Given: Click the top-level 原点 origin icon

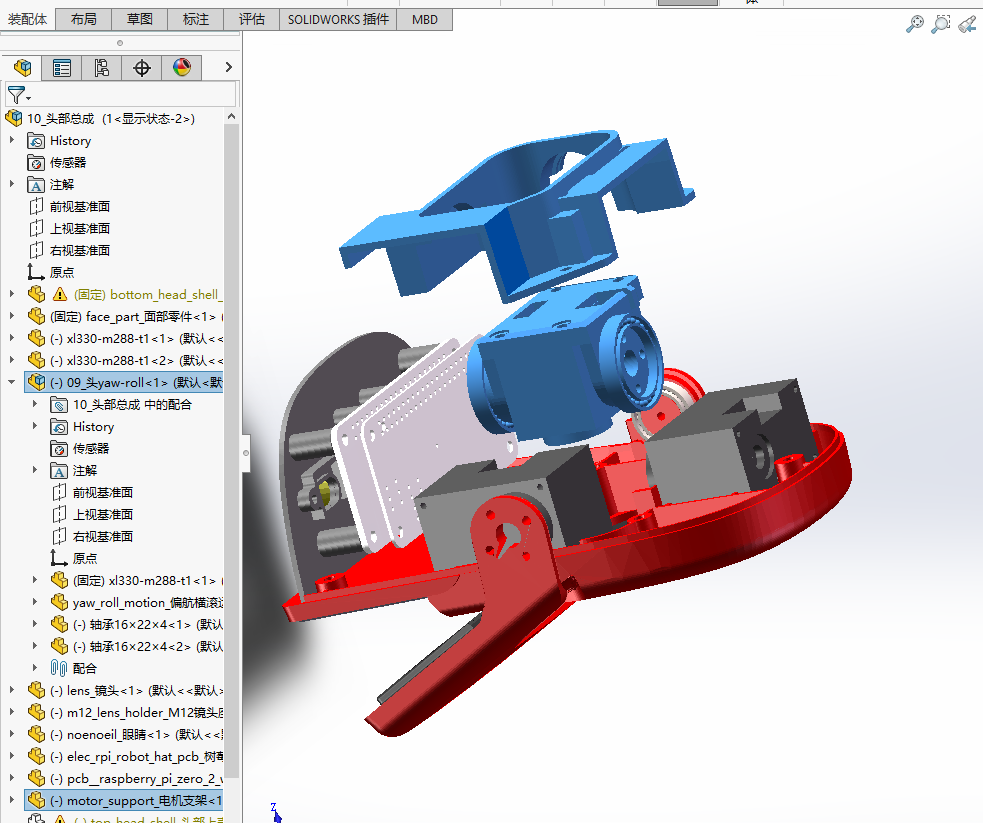Looking at the screenshot, I should tap(36, 272).
